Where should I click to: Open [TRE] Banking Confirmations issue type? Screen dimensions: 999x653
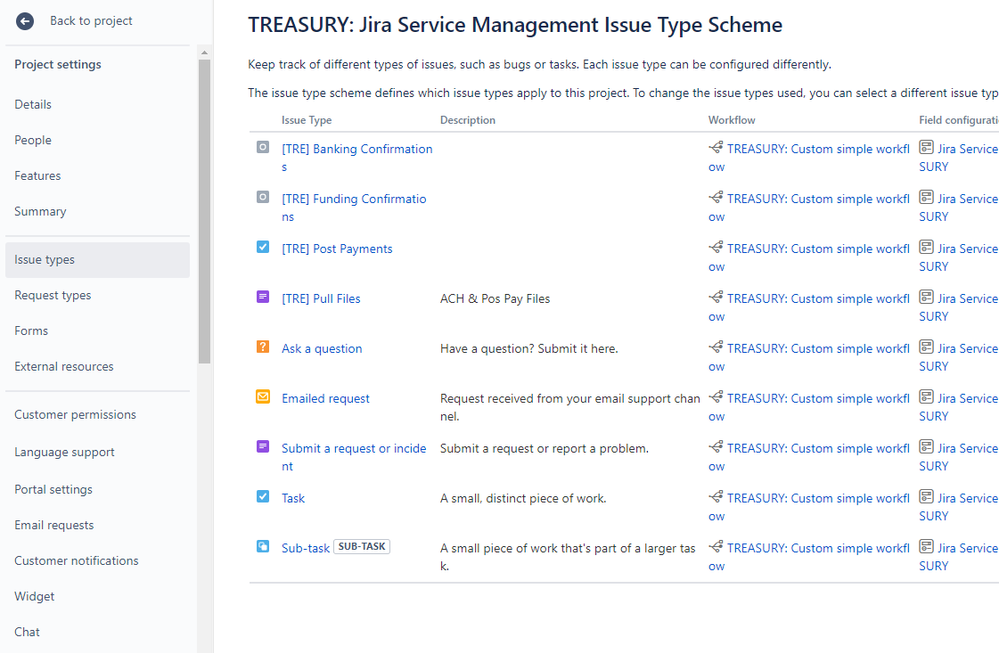coord(357,157)
